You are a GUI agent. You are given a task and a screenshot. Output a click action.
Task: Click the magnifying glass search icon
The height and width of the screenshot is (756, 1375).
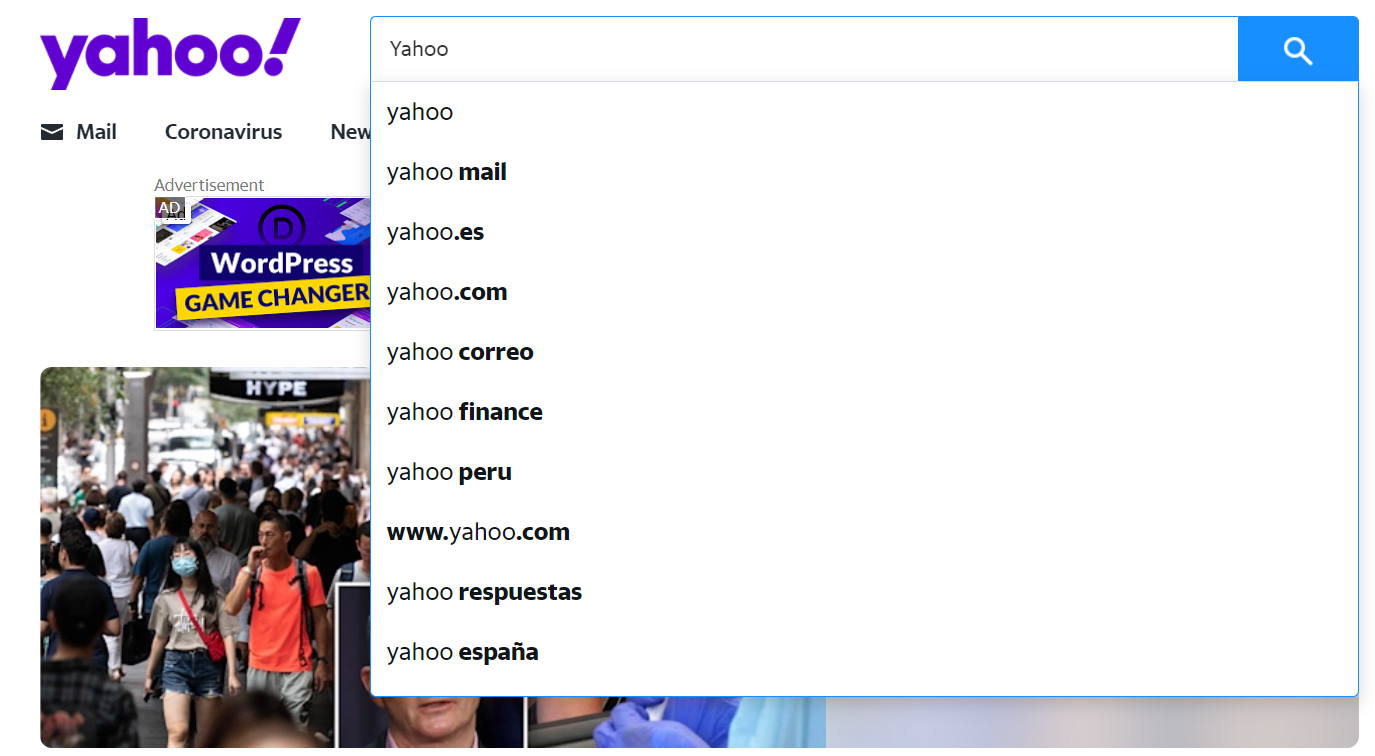coord(1297,48)
